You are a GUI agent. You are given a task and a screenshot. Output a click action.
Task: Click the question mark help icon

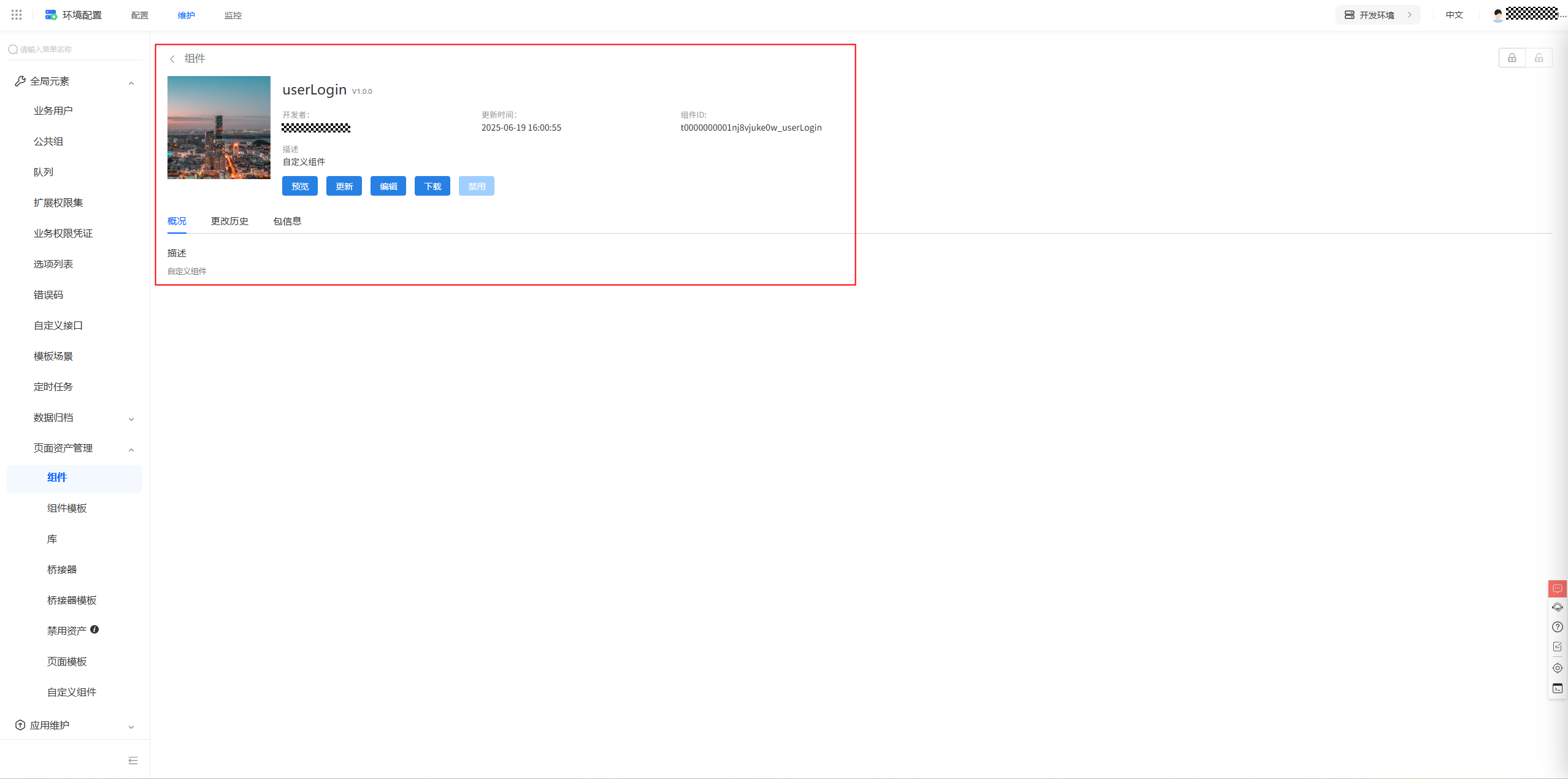coord(1557,627)
